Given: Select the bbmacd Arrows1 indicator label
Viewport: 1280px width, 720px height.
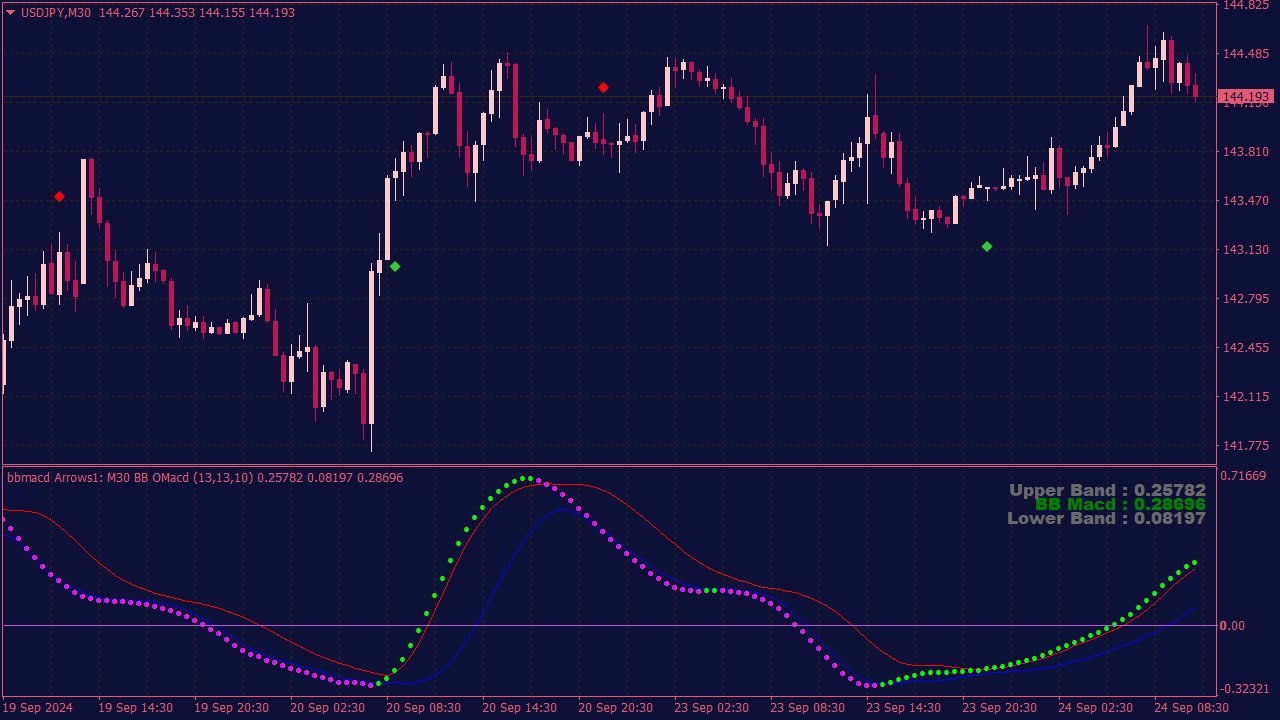Looking at the screenshot, I should point(205,478).
